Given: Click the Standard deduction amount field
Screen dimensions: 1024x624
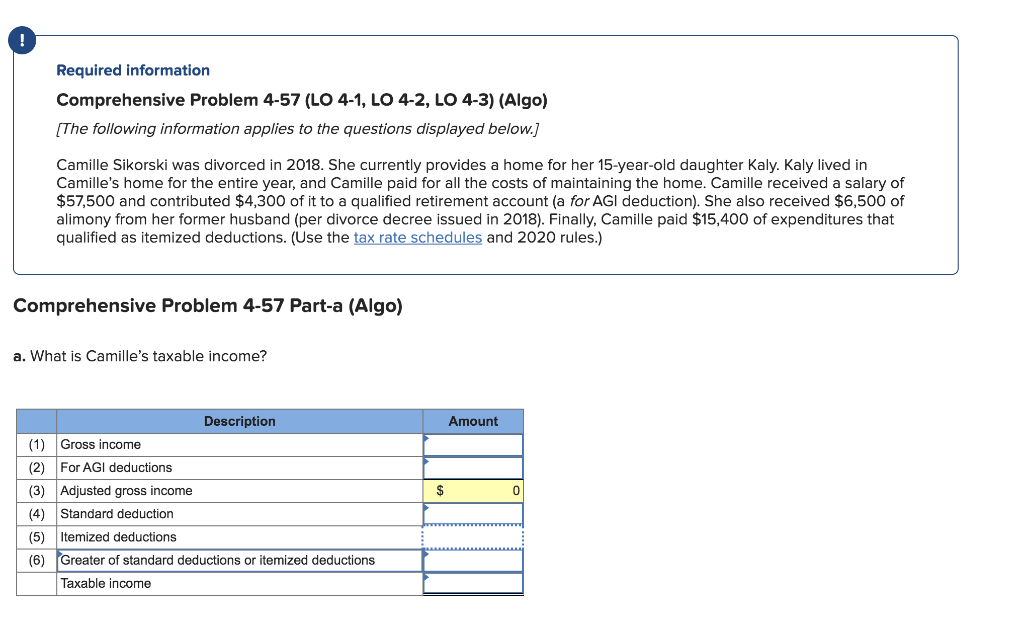Looking at the screenshot, I should pos(473,513).
